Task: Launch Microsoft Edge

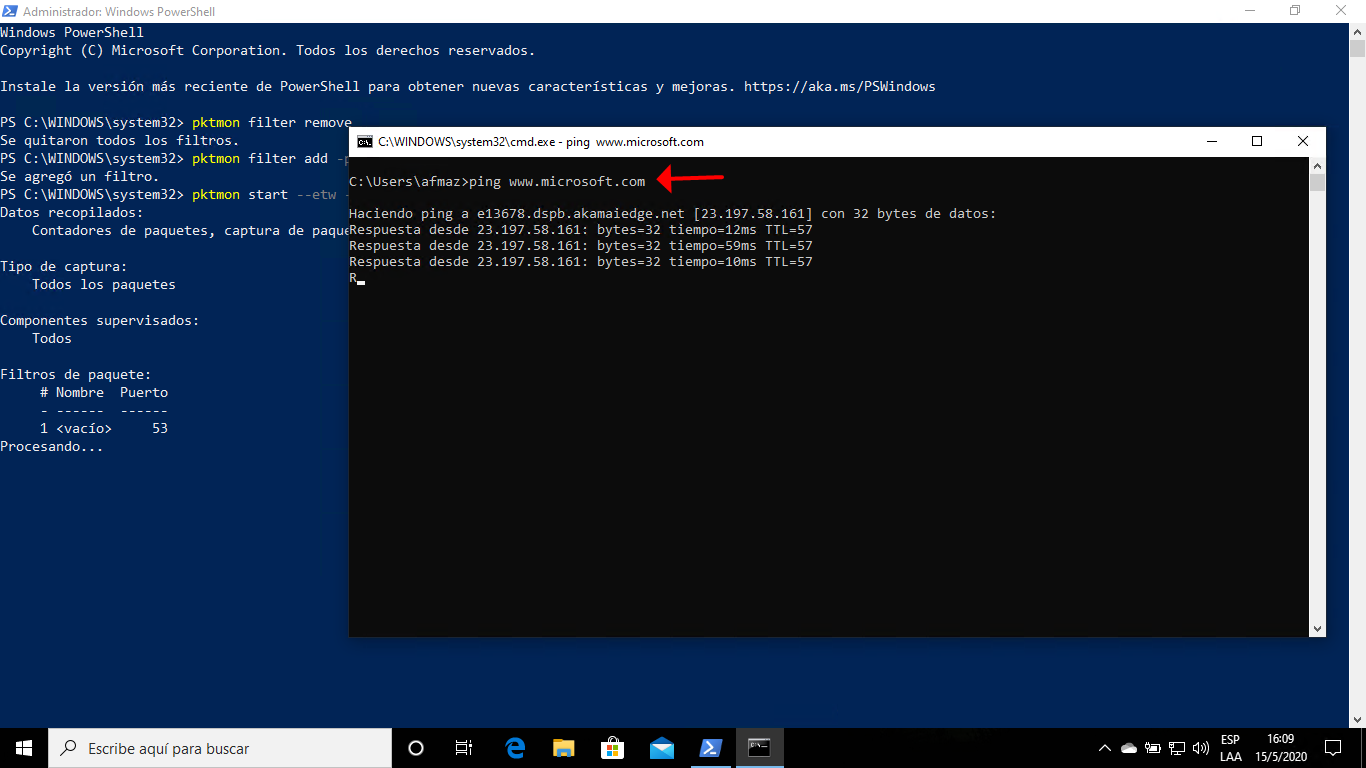Action: [x=514, y=747]
